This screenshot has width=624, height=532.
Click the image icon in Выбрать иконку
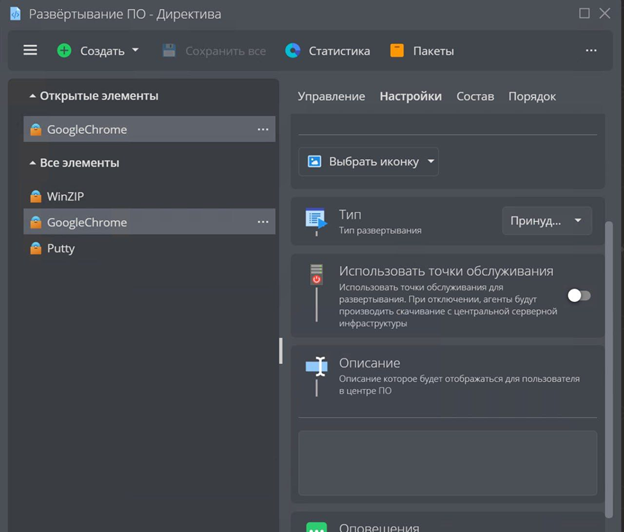pyautogui.click(x=314, y=162)
